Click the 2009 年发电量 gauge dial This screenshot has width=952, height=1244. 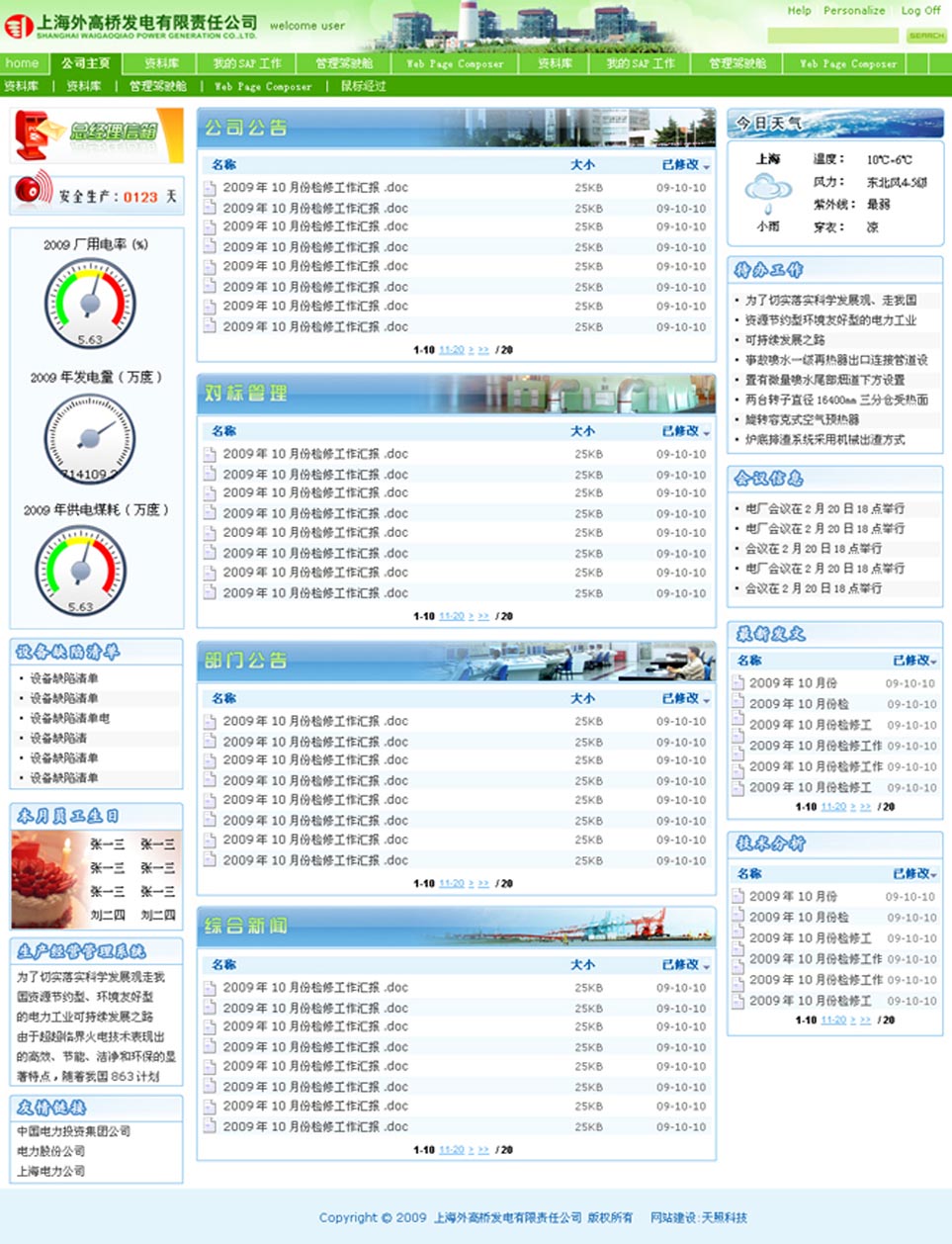(90, 438)
